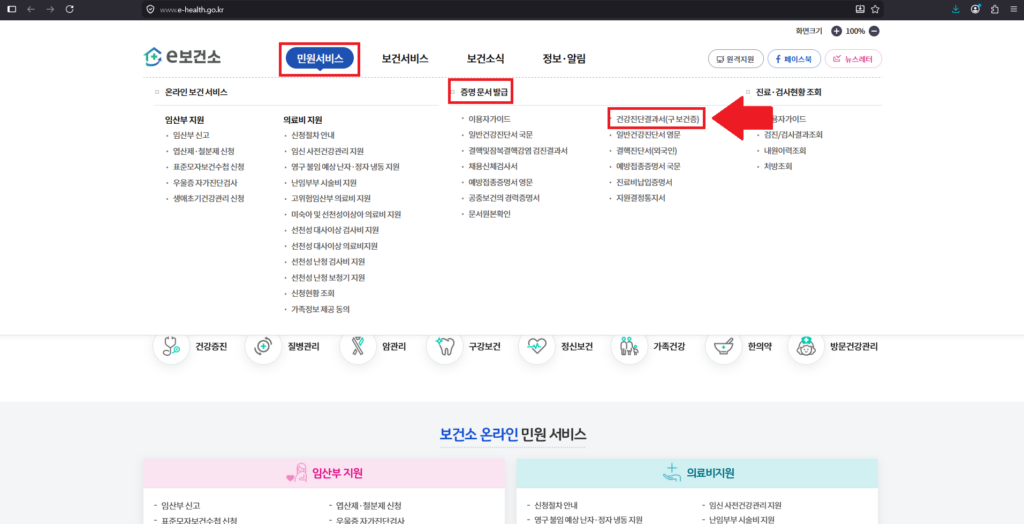The height and width of the screenshot is (524, 1024).
Task: Open the 가족건강 family icon
Action: pyautogui.click(x=630, y=347)
